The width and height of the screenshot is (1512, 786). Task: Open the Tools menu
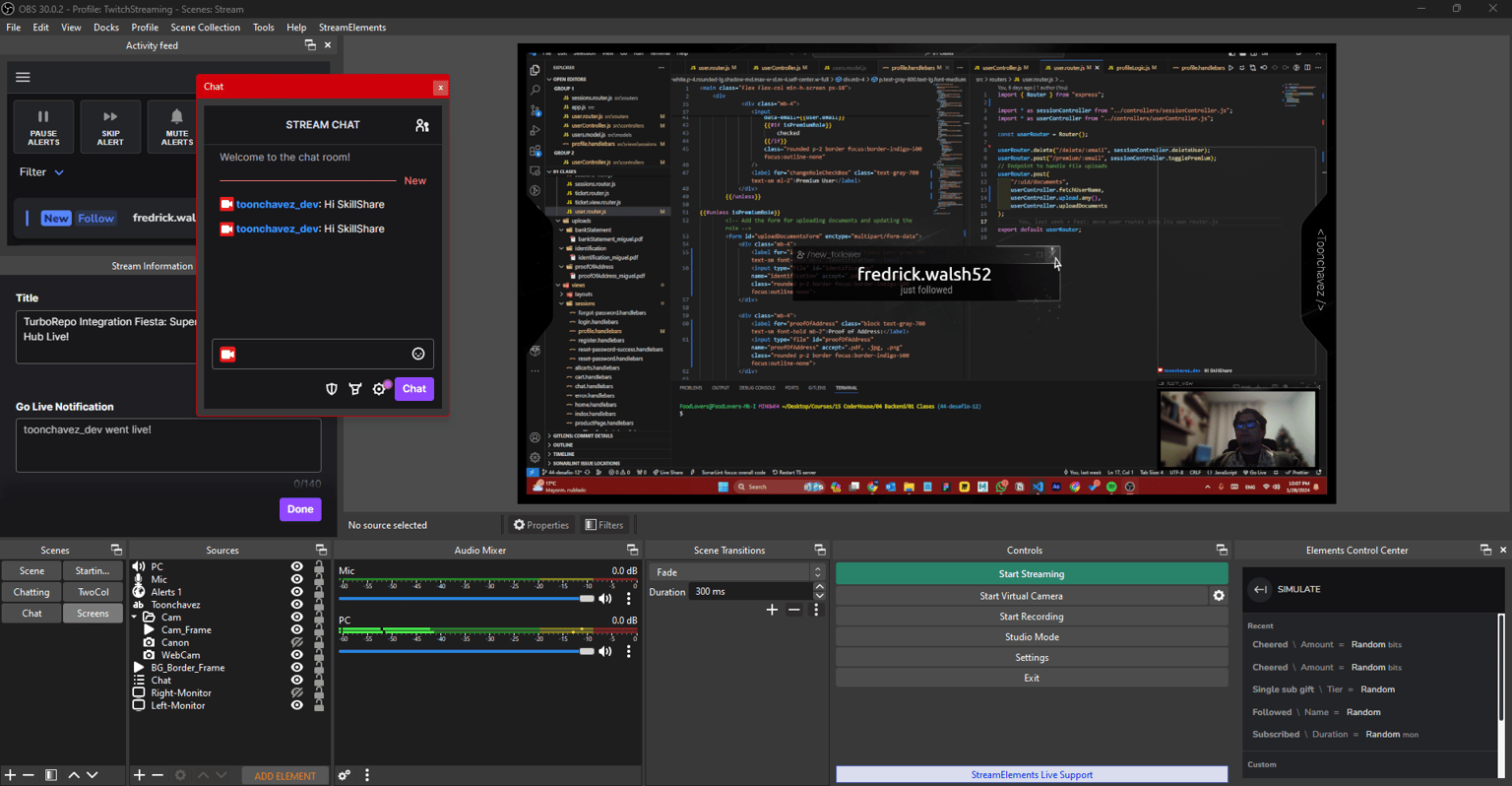(x=263, y=28)
